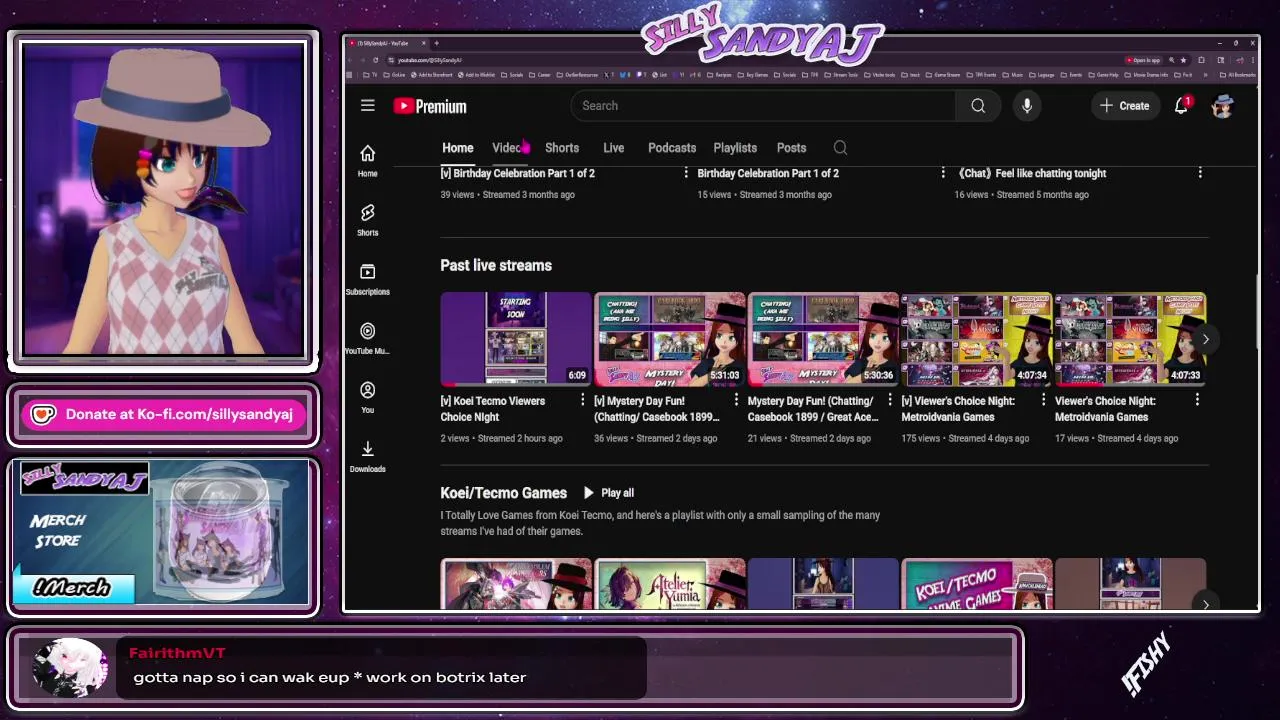Image resolution: width=1280 pixels, height=720 pixels.
Task: Open the Past live streams section
Action: coord(496,265)
